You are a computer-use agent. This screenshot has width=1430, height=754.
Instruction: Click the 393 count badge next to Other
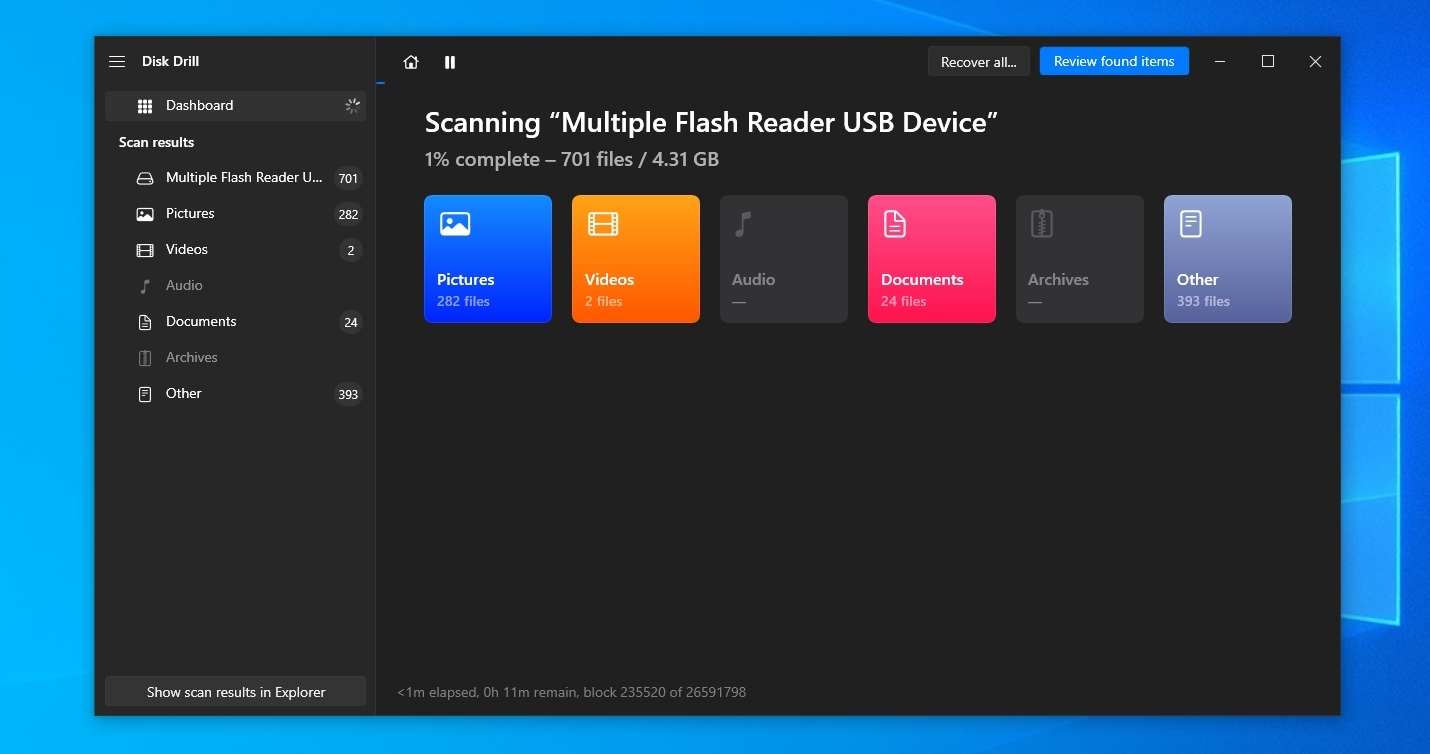coord(348,395)
